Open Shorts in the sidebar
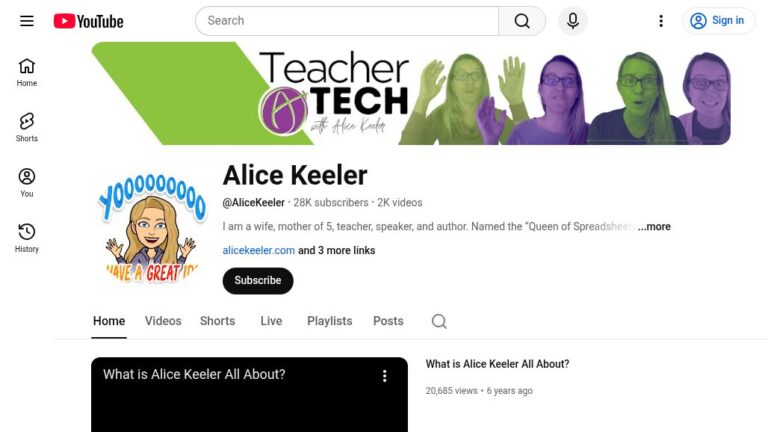The width and height of the screenshot is (768, 432). (27, 128)
